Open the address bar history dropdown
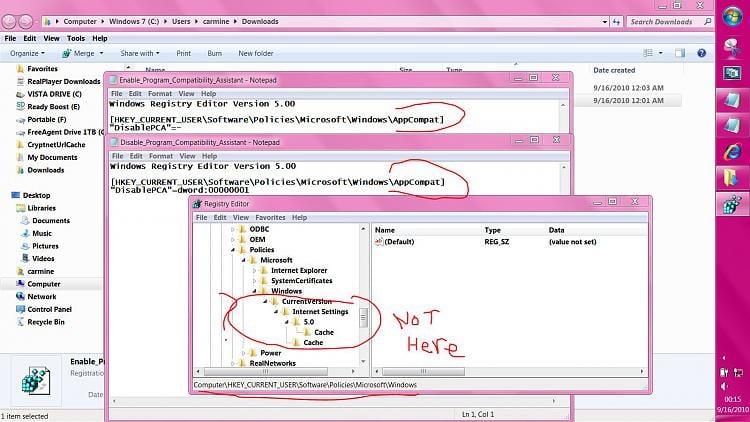The width and height of the screenshot is (750, 422). (x=605, y=22)
